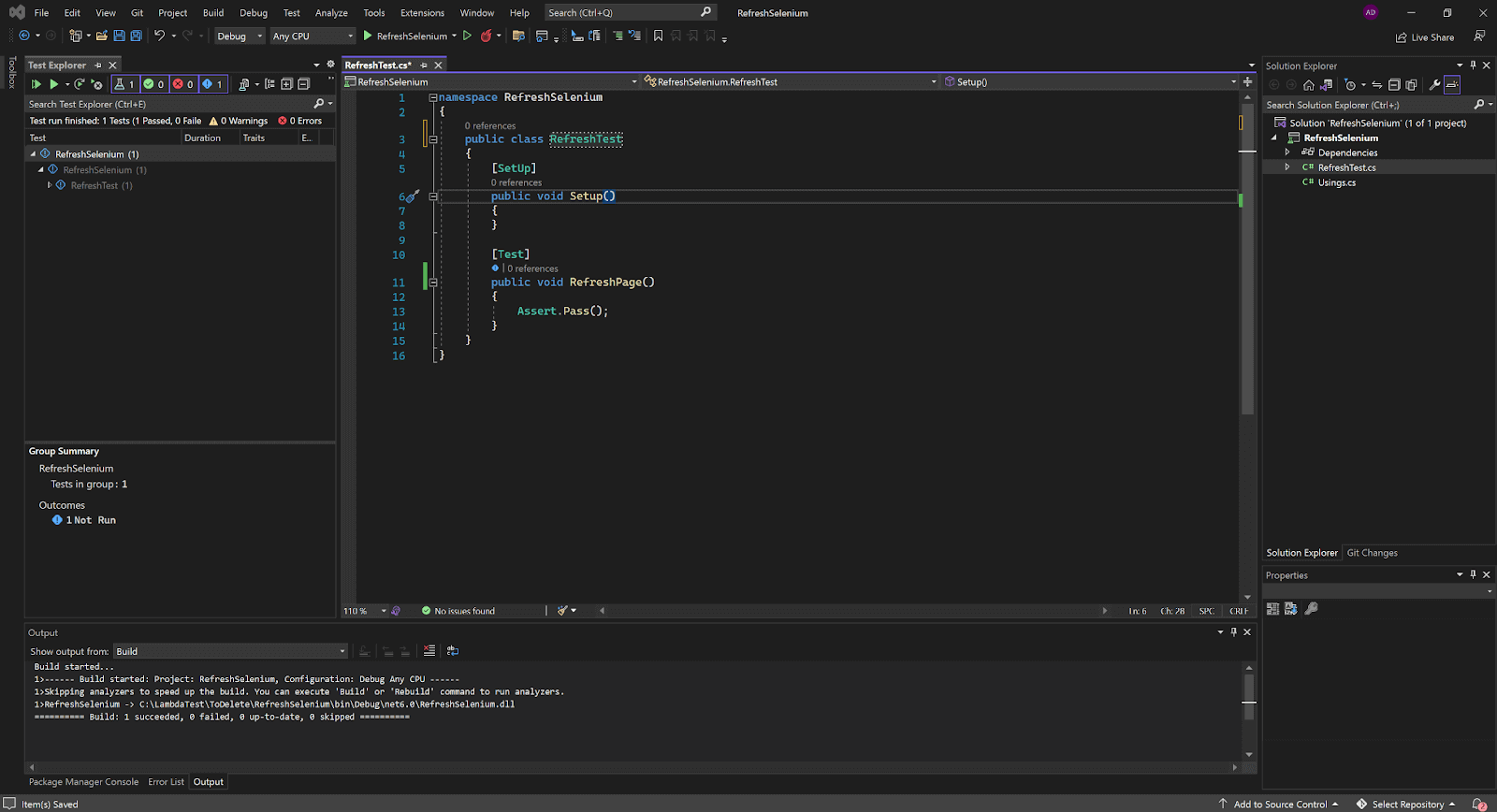The height and width of the screenshot is (812, 1497).
Task: Click the Live Share button
Action: (x=1425, y=37)
